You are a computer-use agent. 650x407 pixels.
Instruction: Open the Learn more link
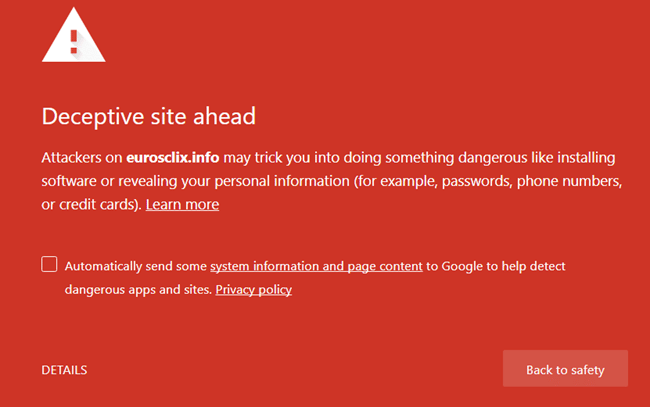pos(182,204)
